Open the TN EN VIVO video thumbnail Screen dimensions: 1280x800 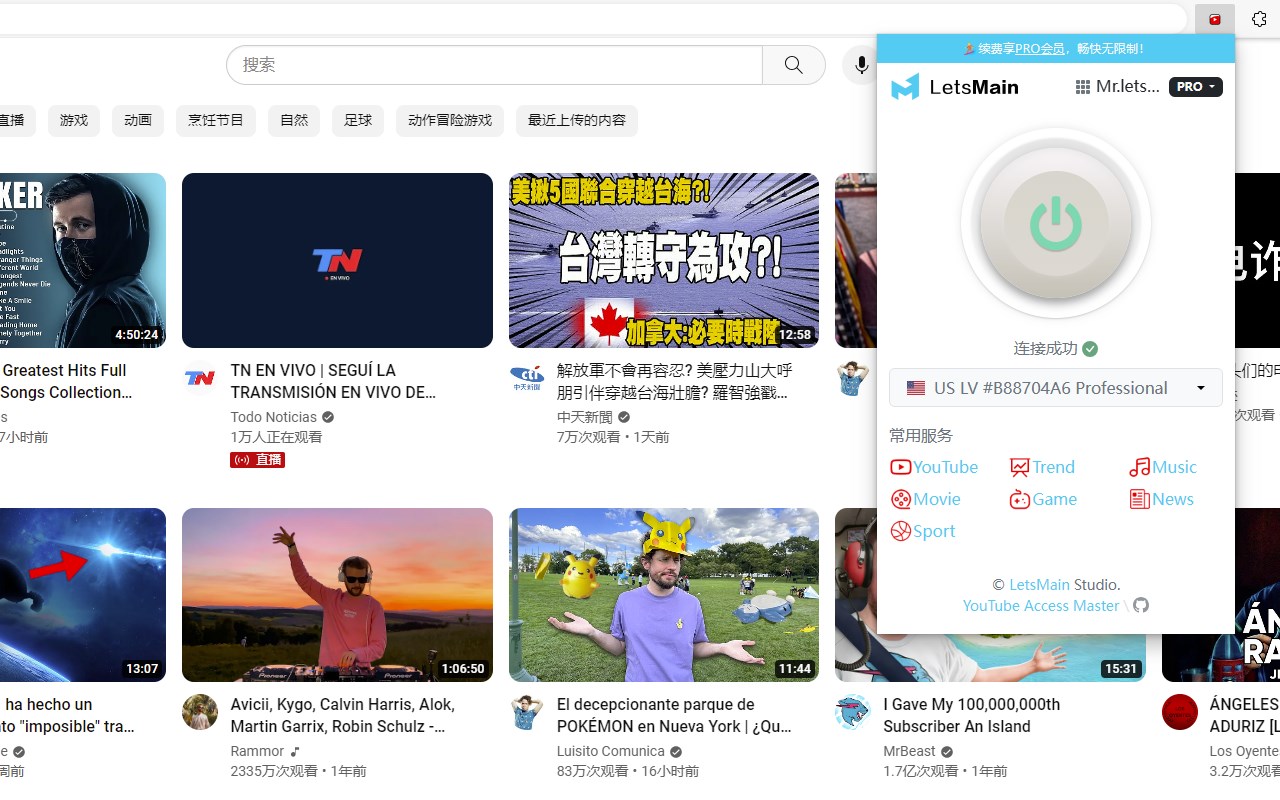337,260
